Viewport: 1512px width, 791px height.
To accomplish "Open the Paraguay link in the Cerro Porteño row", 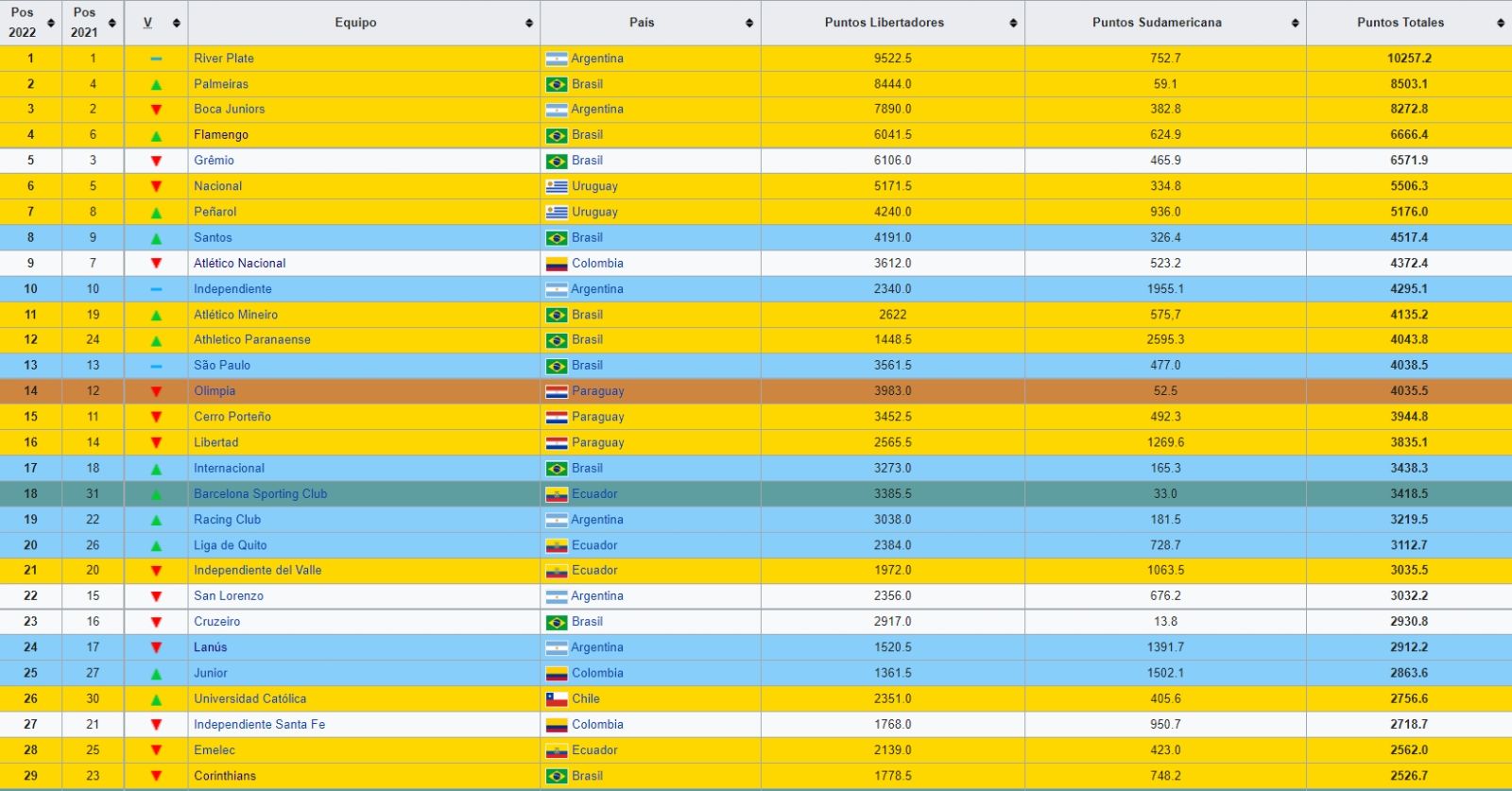I will [598, 417].
